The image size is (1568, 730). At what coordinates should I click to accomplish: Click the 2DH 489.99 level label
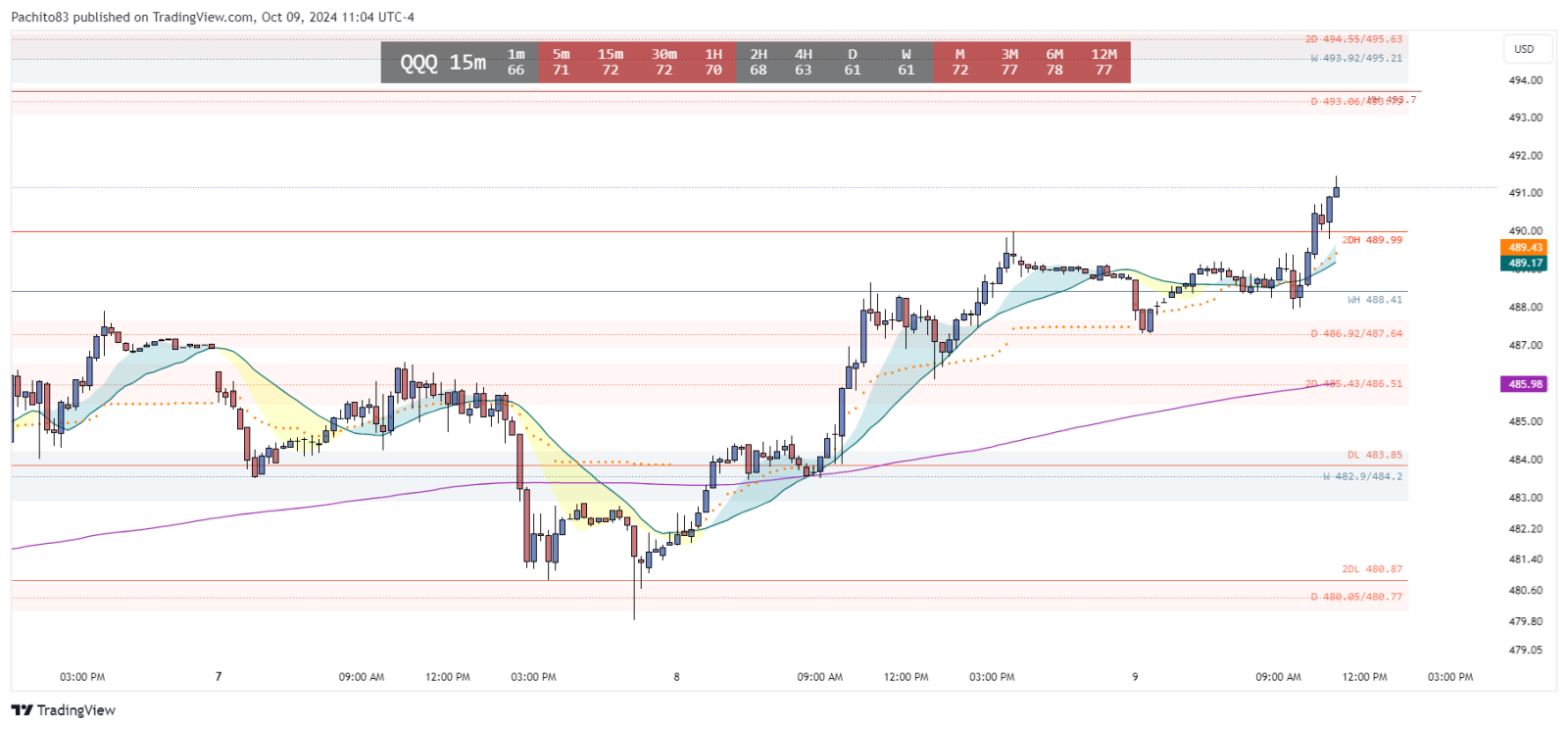pyautogui.click(x=1372, y=240)
